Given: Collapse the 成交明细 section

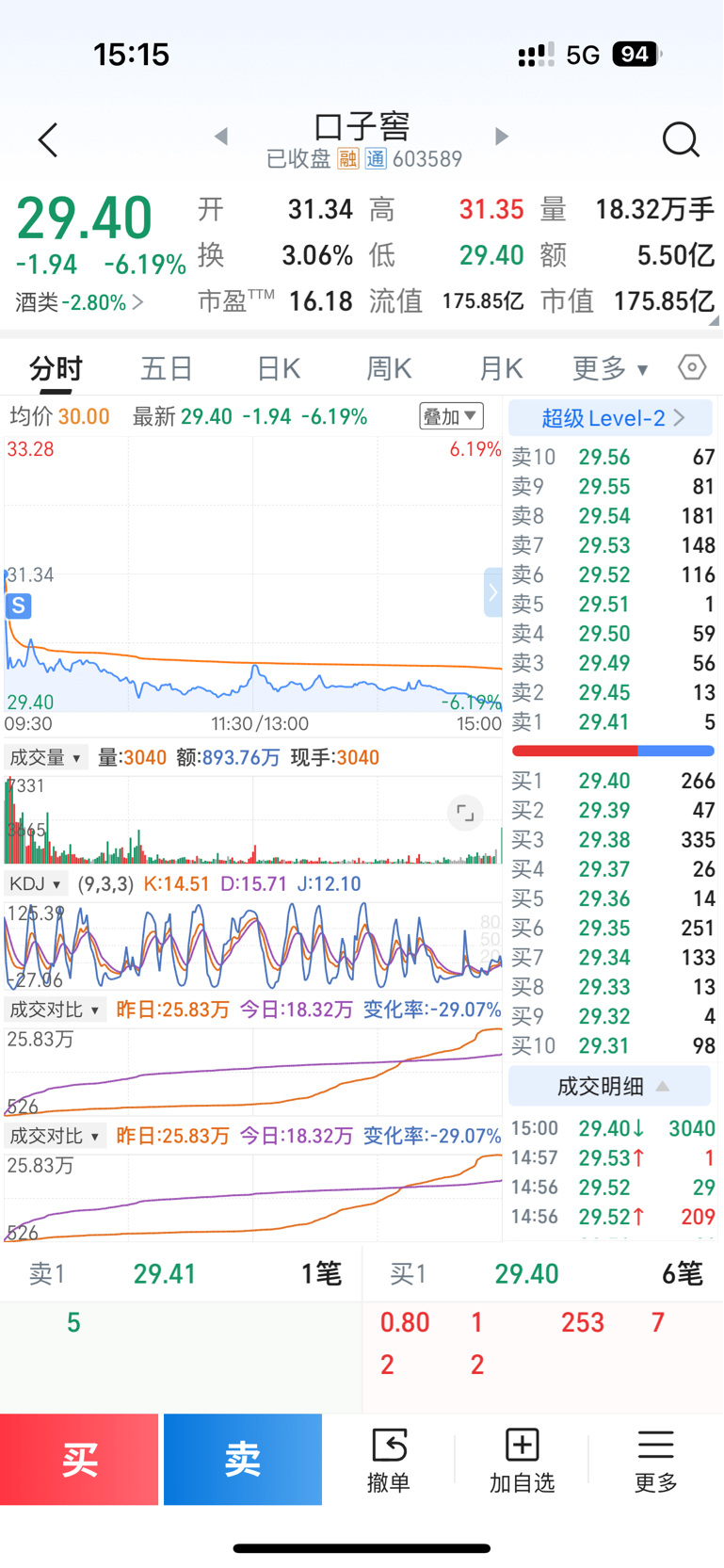Looking at the screenshot, I should [x=610, y=1086].
